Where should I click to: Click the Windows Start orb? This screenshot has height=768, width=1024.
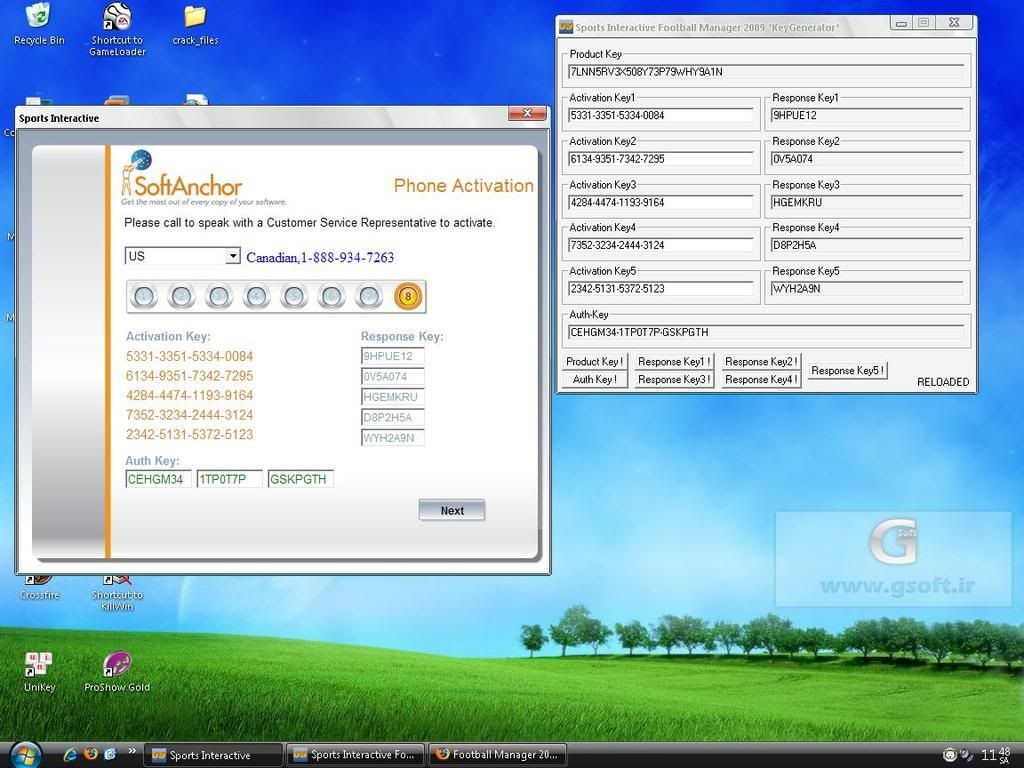pyautogui.click(x=23, y=754)
